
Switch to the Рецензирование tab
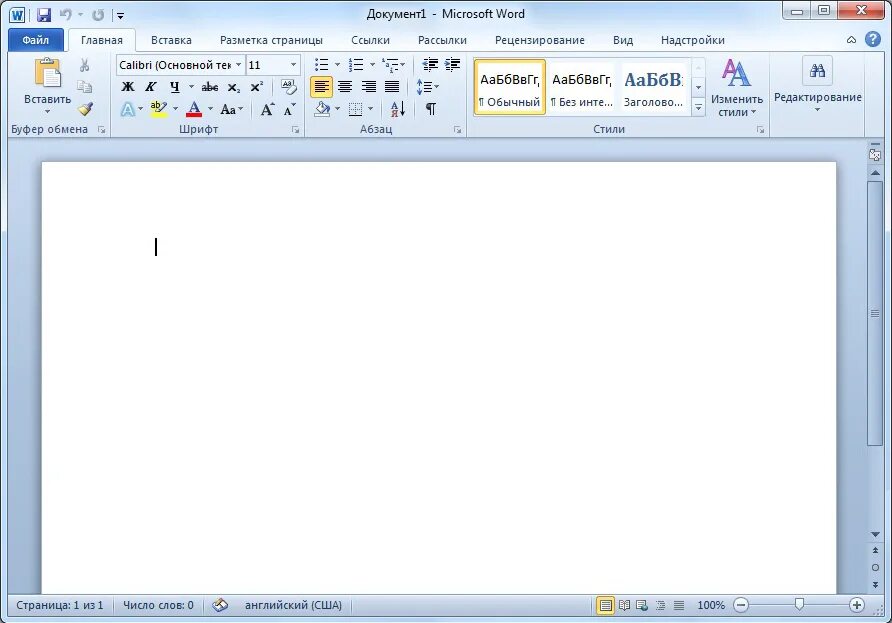click(x=539, y=40)
